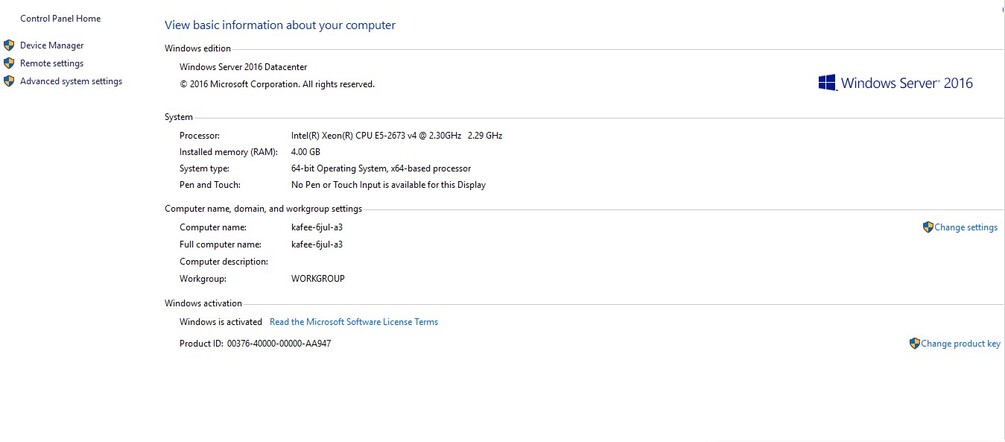Click the Installed memory (RAM) label

[x=228, y=152]
